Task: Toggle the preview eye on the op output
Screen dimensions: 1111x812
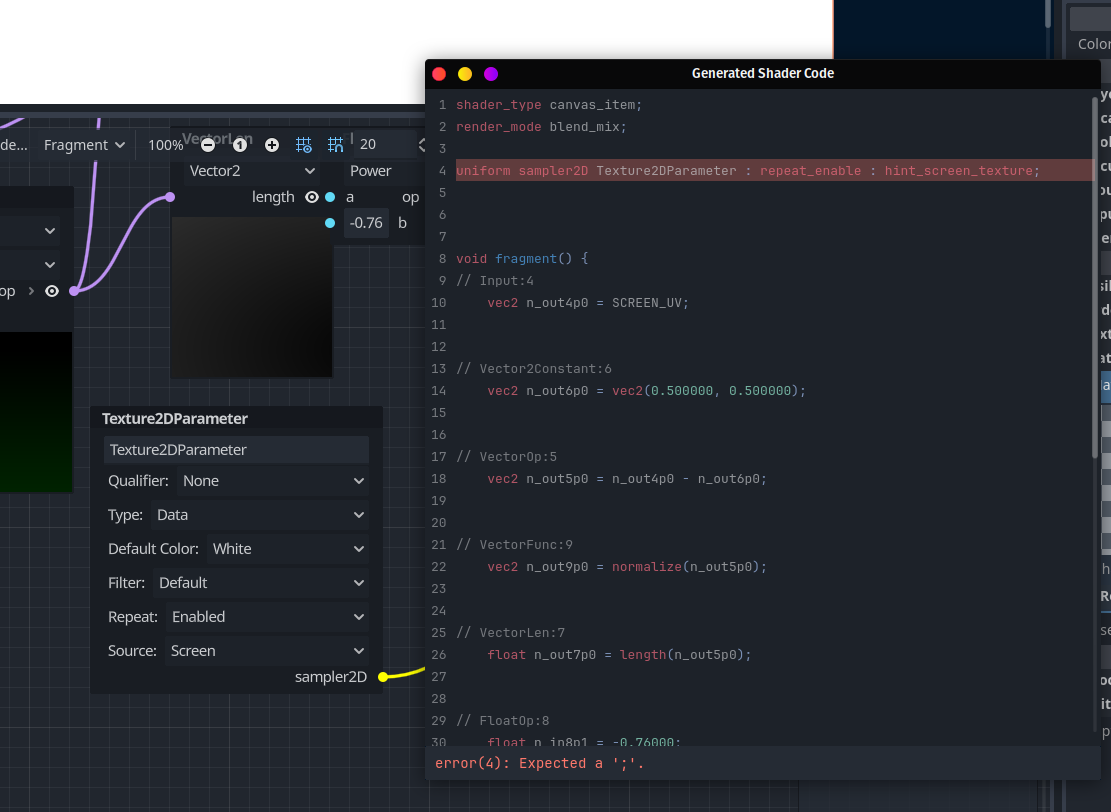Action: click(x=50, y=290)
